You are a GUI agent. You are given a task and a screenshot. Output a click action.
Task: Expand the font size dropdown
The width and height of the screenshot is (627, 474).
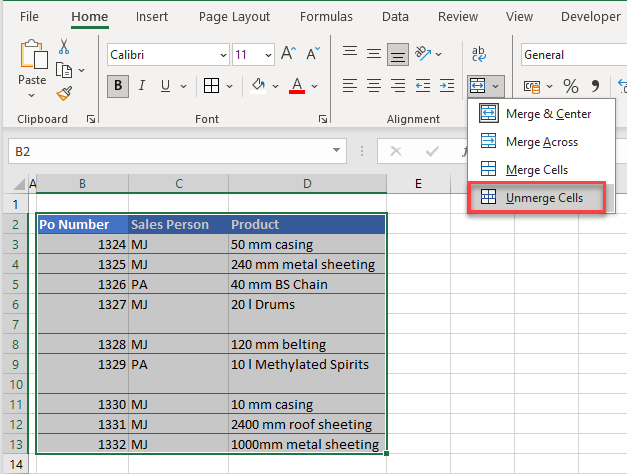[x=267, y=55]
